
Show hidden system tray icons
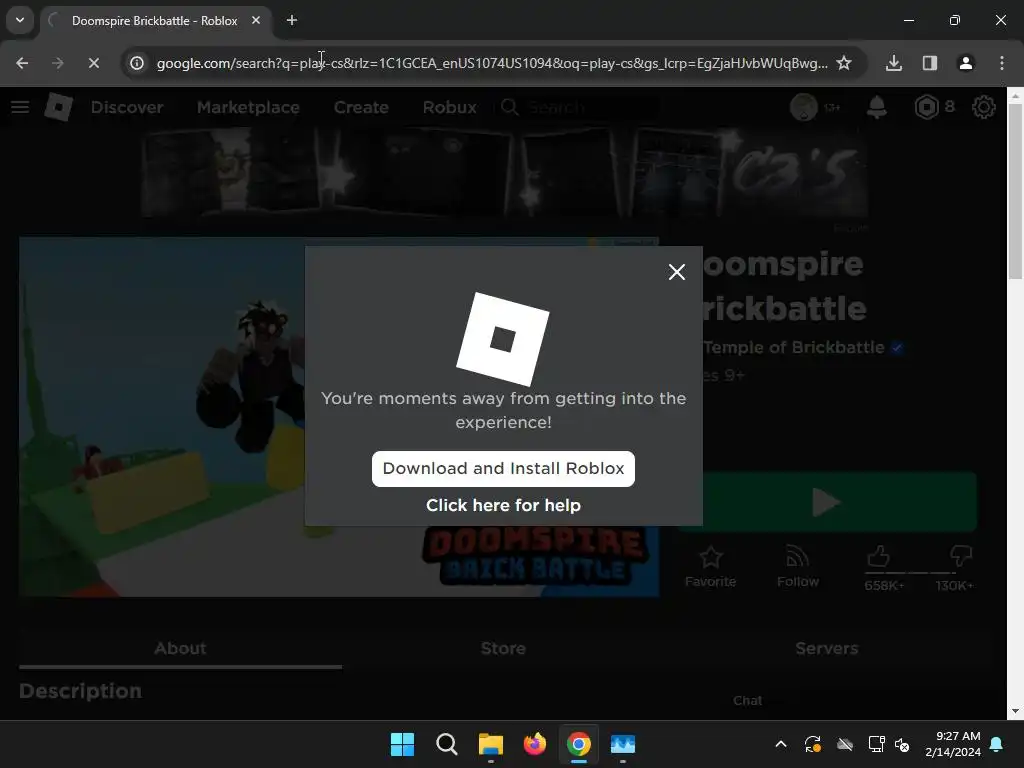780,744
